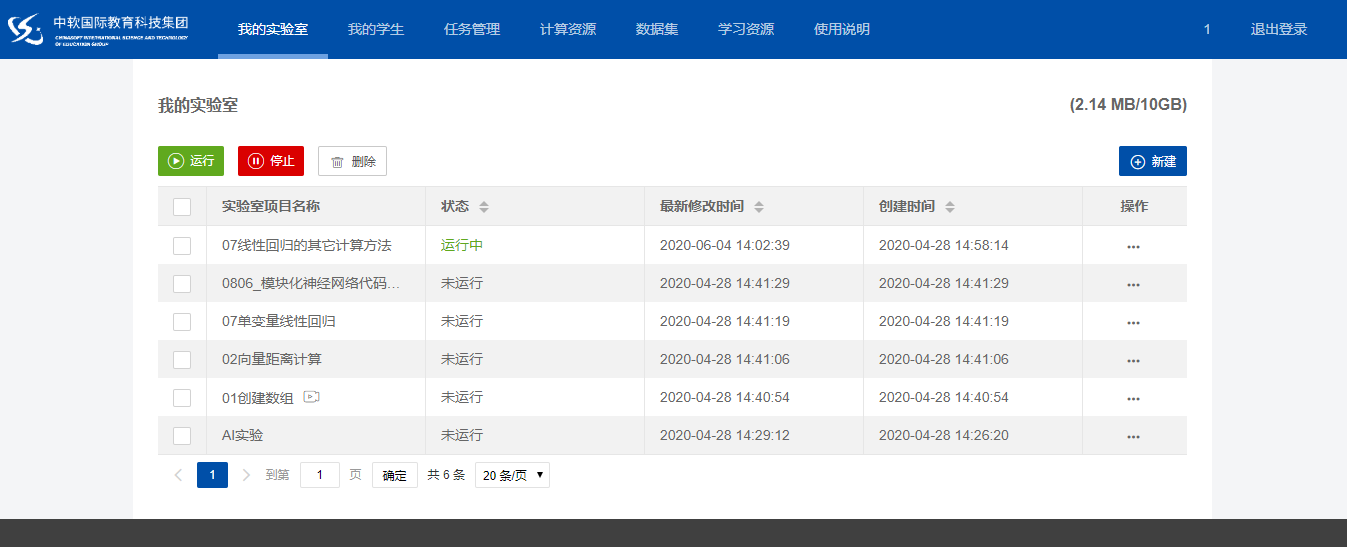Click the Delete (删除) trash button
This screenshot has height=547, width=1347.
coord(352,161)
